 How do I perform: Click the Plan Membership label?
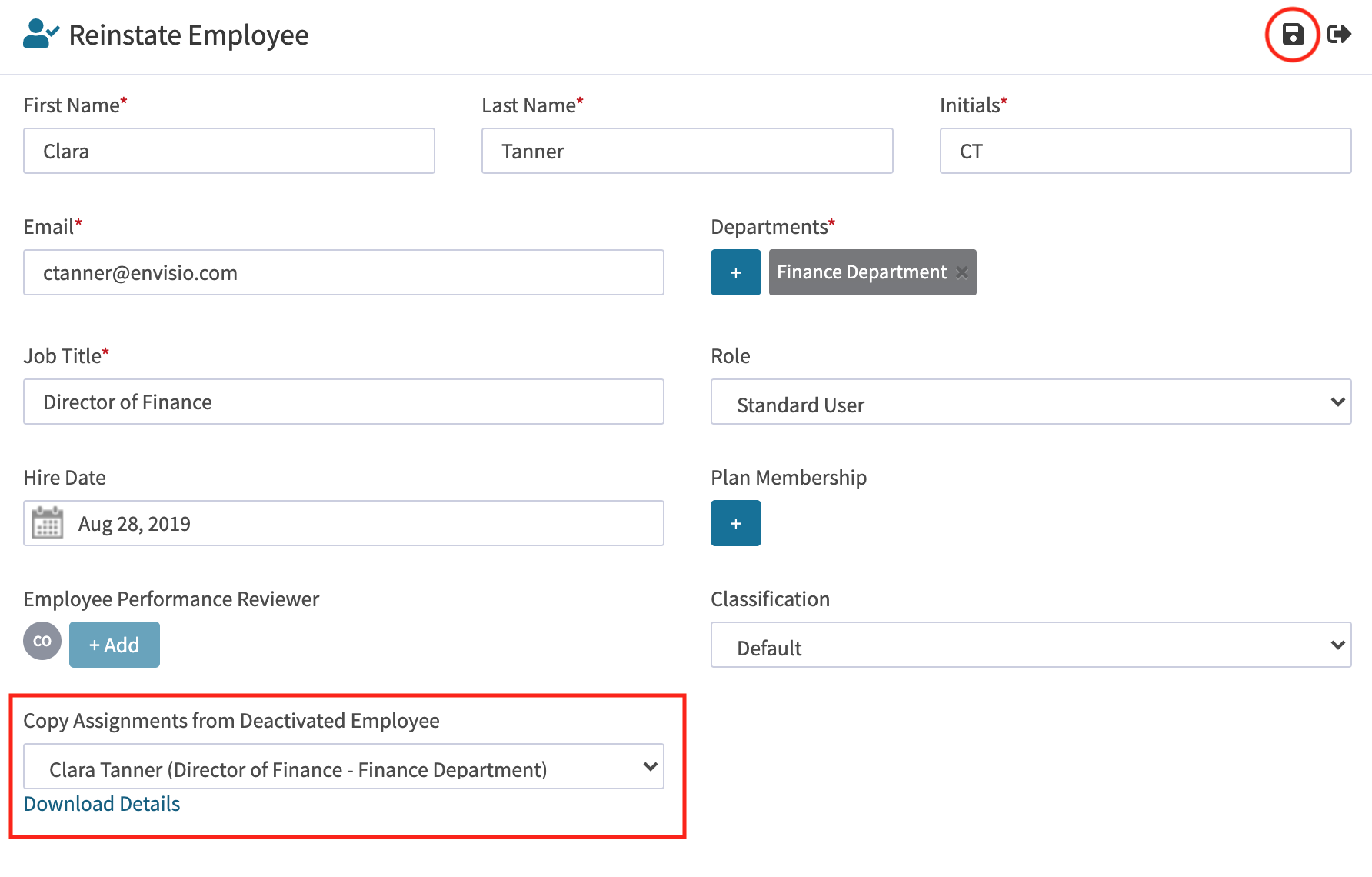(788, 478)
